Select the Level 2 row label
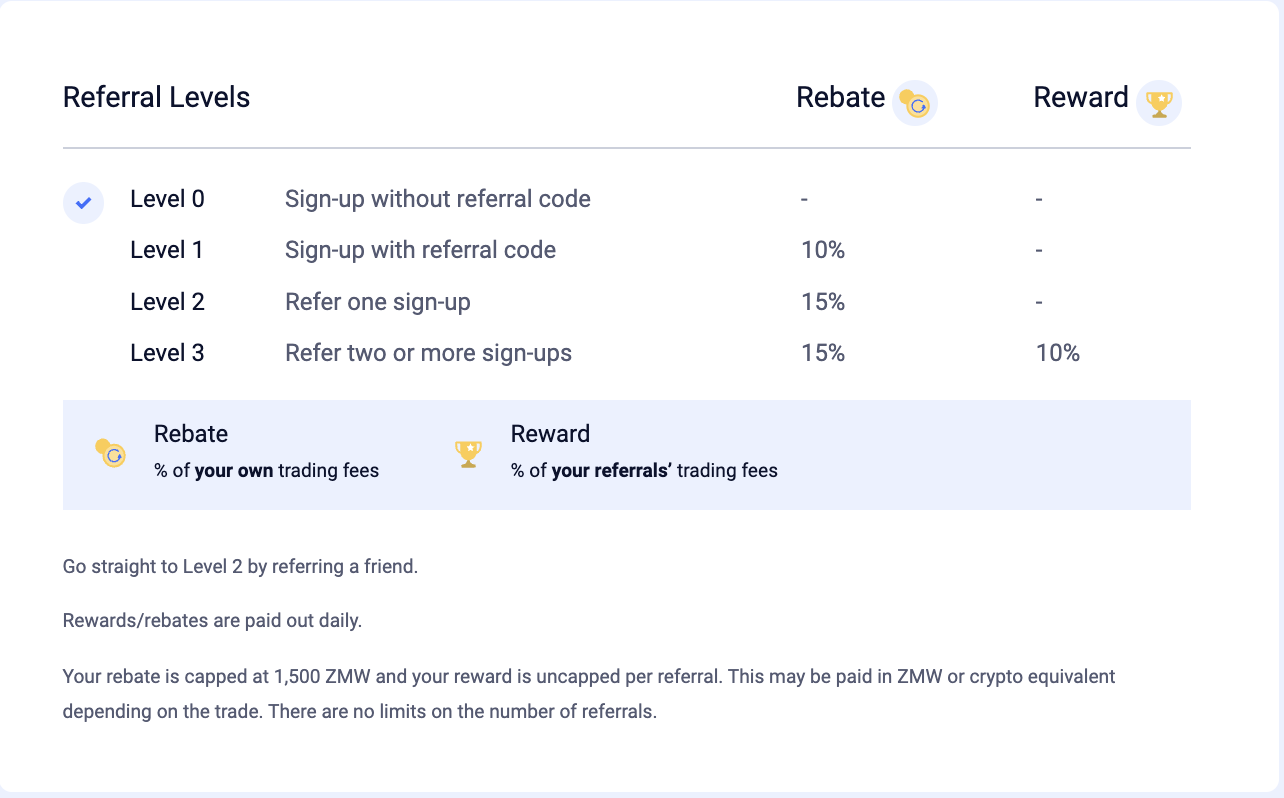 (x=167, y=302)
